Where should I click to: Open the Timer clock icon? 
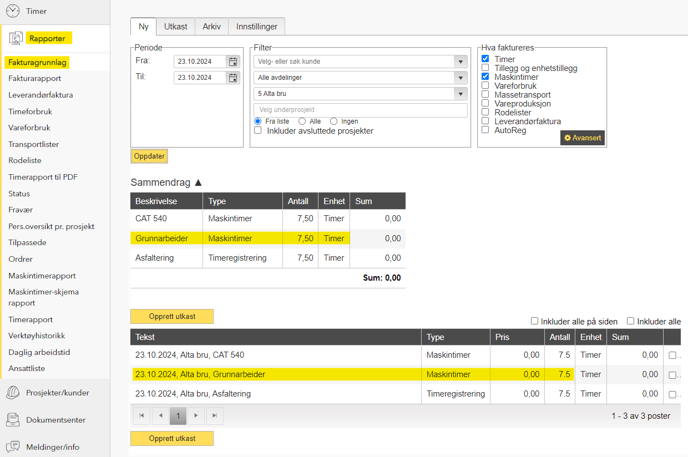click(x=13, y=11)
